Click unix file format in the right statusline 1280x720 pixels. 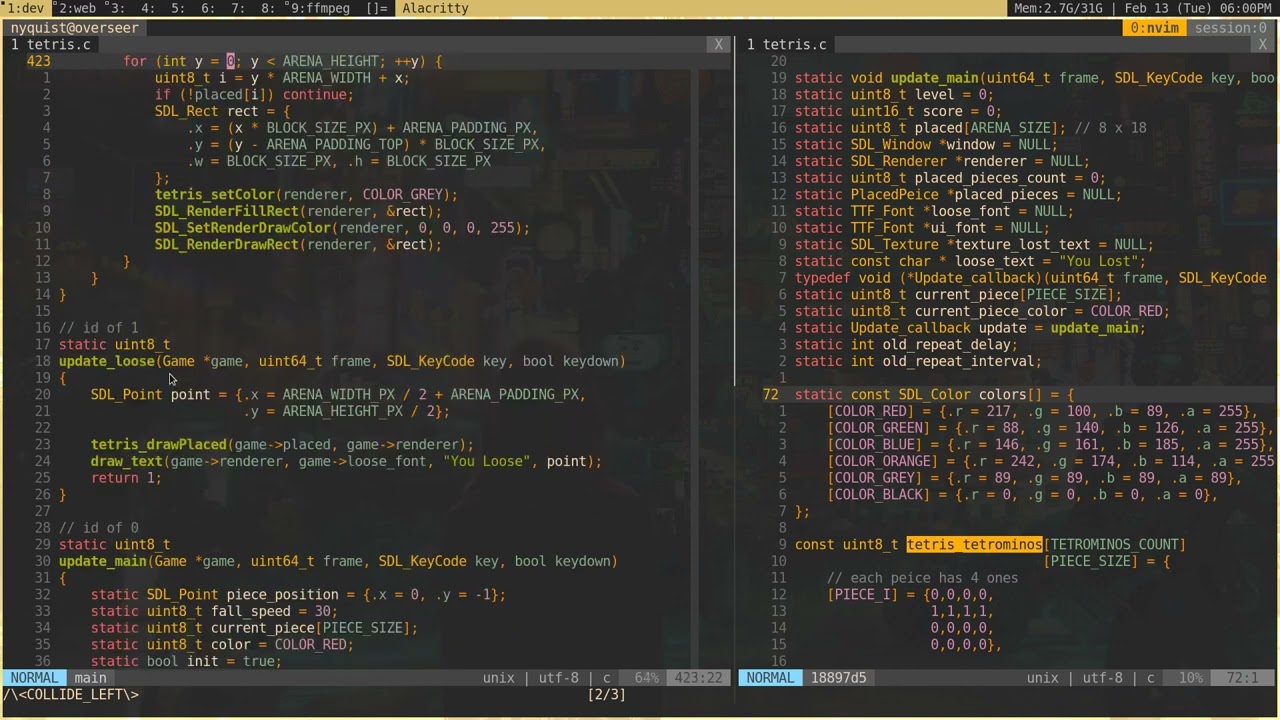(1042, 678)
